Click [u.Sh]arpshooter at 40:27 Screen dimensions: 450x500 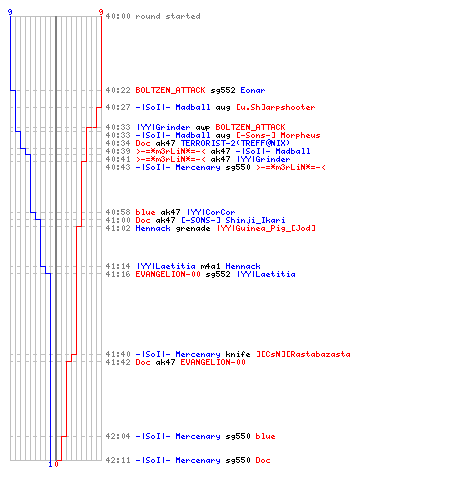(x=276, y=107)
